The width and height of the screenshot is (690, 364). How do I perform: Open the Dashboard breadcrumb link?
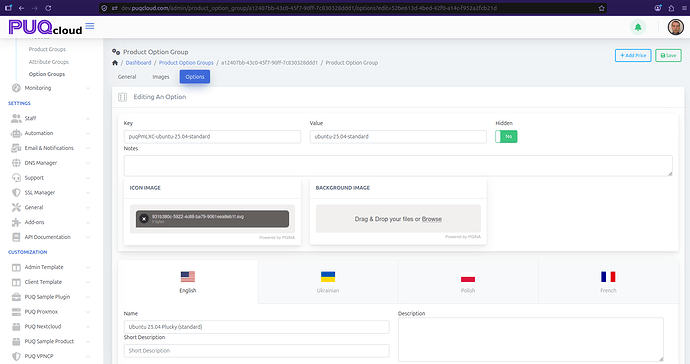[x=138, y=63]
